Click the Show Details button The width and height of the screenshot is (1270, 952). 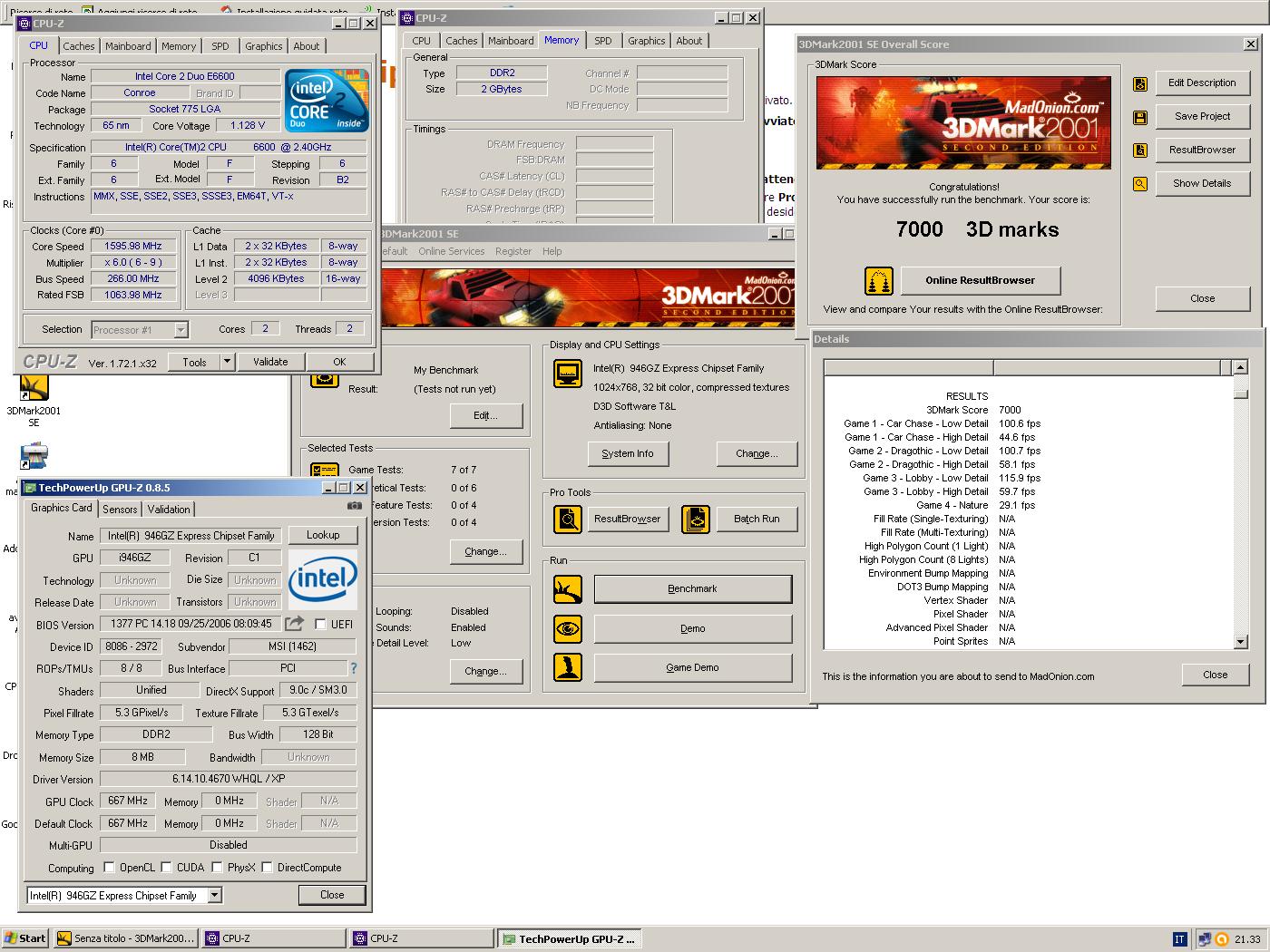click(1202, 184)
